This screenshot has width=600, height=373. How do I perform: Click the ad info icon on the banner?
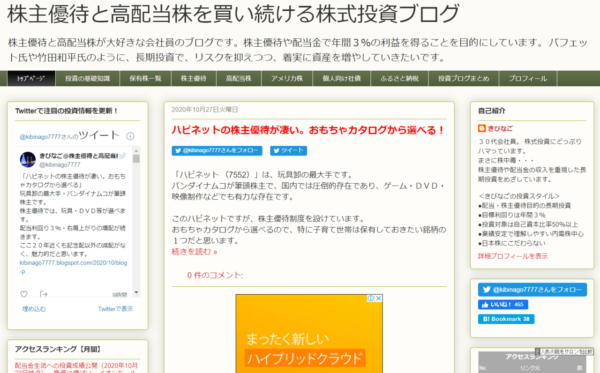[370, 298]
